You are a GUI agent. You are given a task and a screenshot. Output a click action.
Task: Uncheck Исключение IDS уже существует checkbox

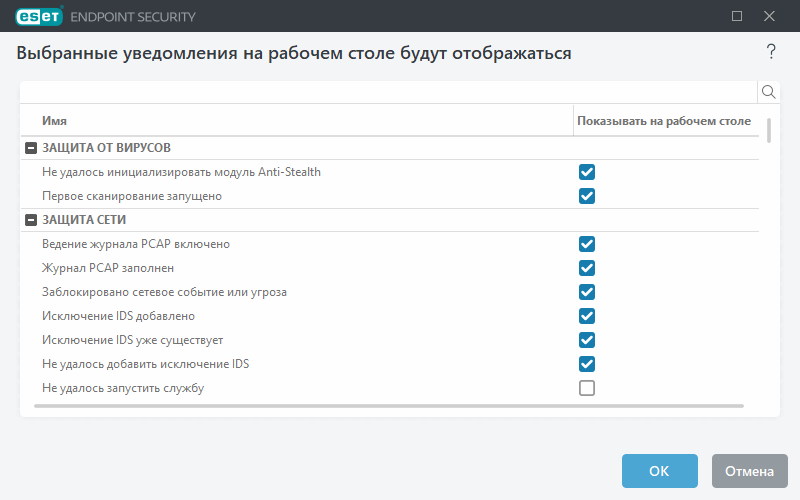587,340
